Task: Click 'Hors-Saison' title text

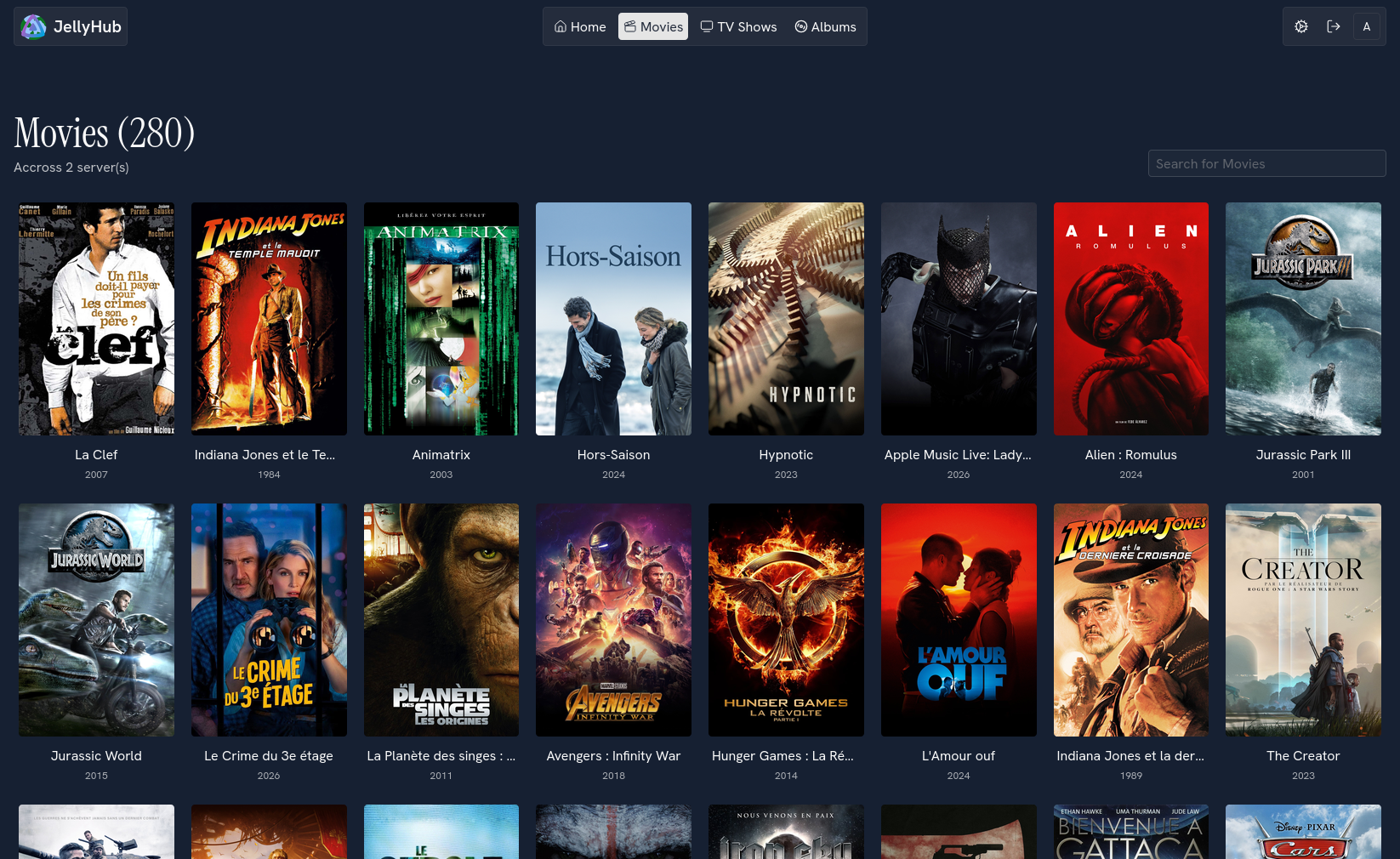Action: point(613,455)
